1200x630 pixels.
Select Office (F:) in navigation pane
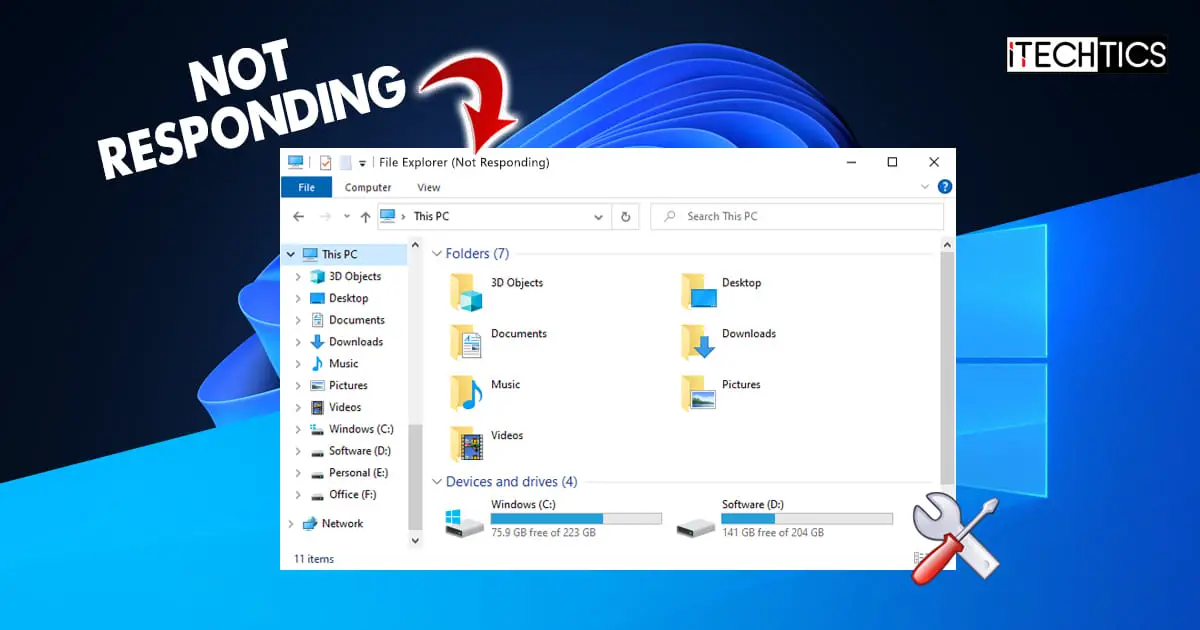click(342, 494)
